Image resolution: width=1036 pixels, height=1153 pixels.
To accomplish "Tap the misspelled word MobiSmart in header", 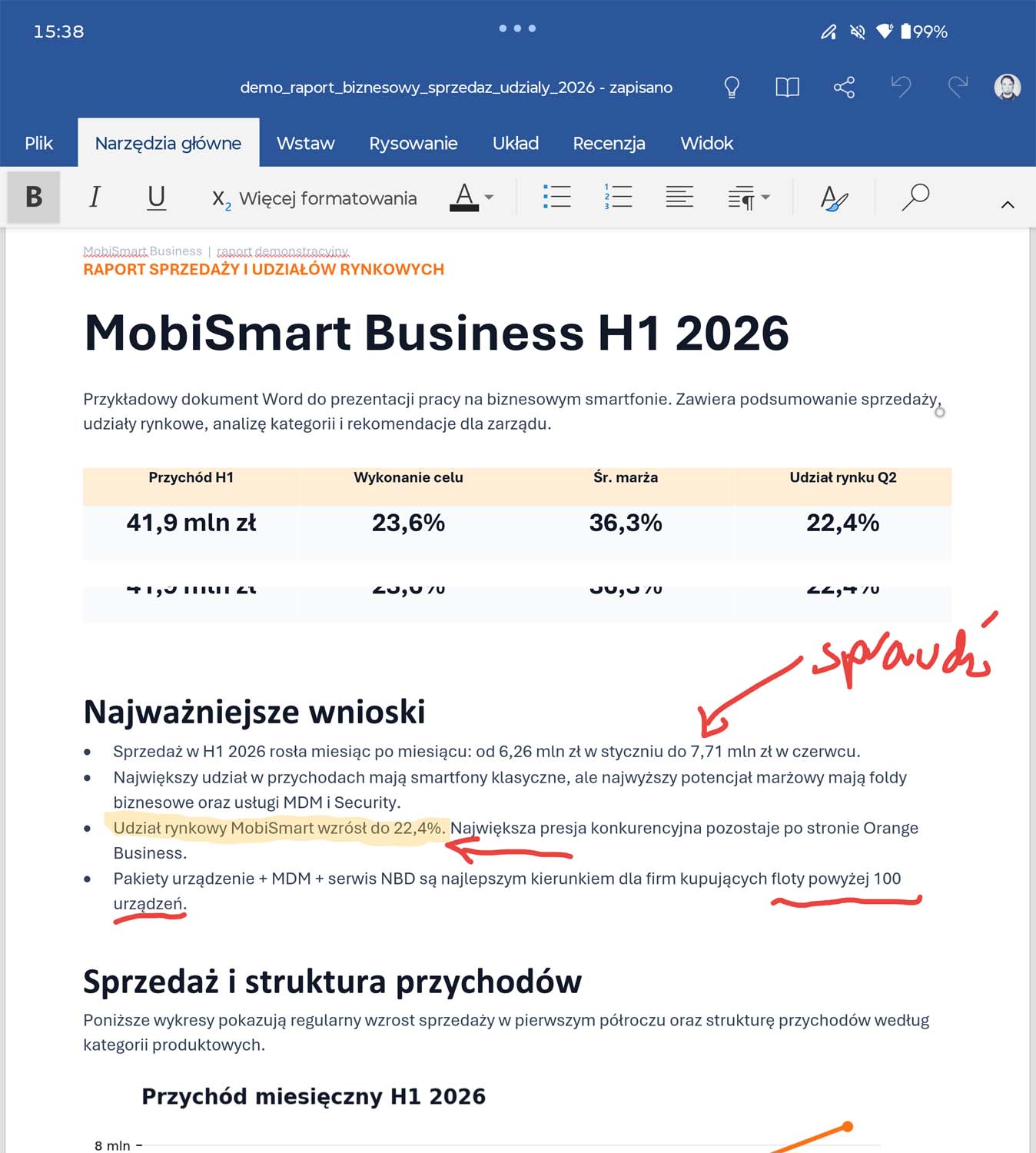I will coord(115,251).
